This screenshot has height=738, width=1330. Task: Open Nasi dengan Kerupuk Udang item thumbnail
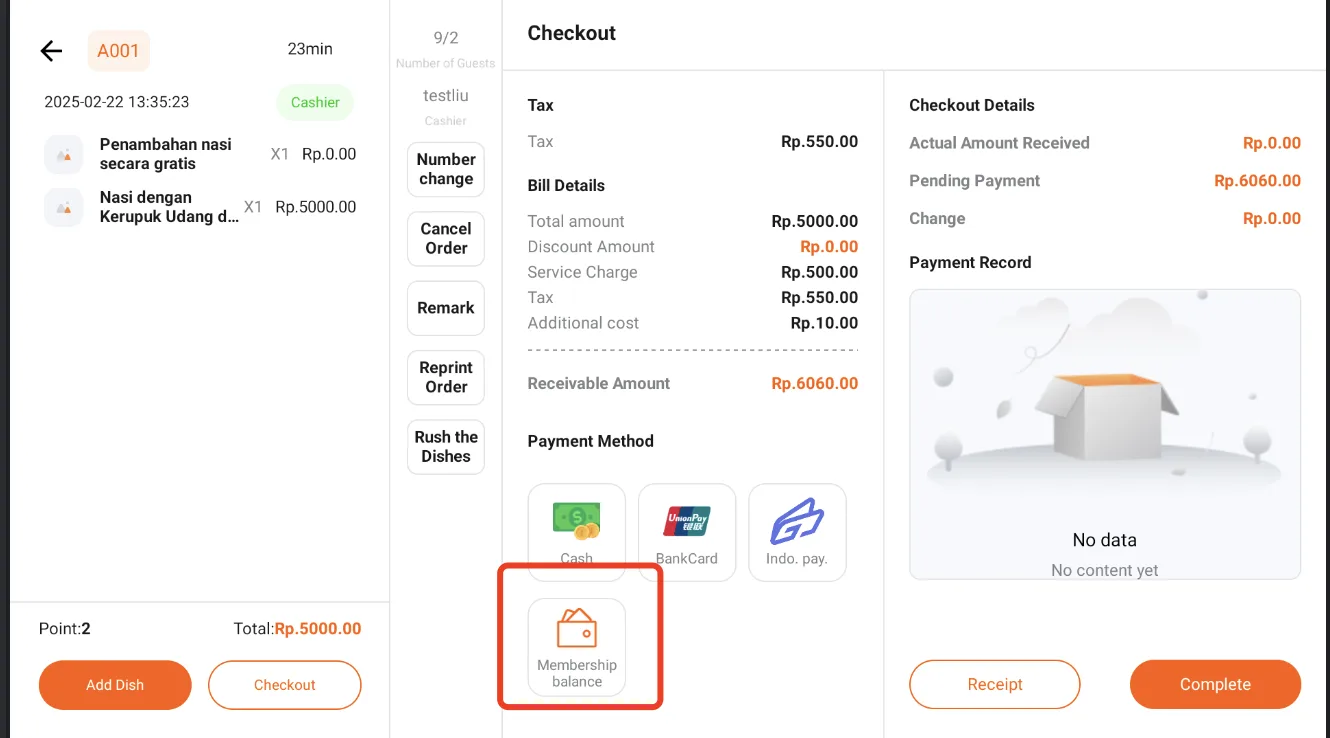click(x=64, y=207)
